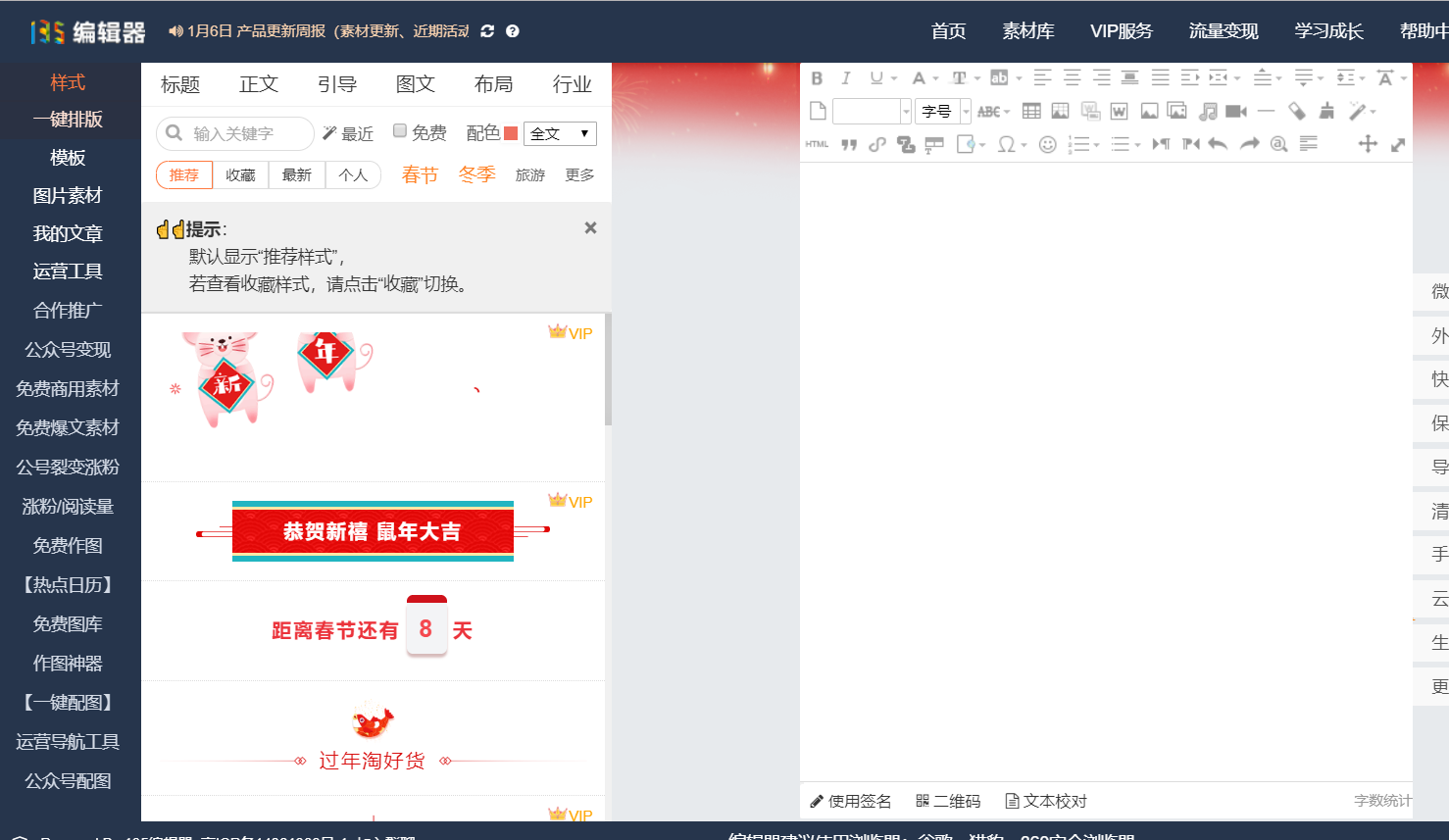
Task: Open the emoji insertion tool
Action: 1049,144
